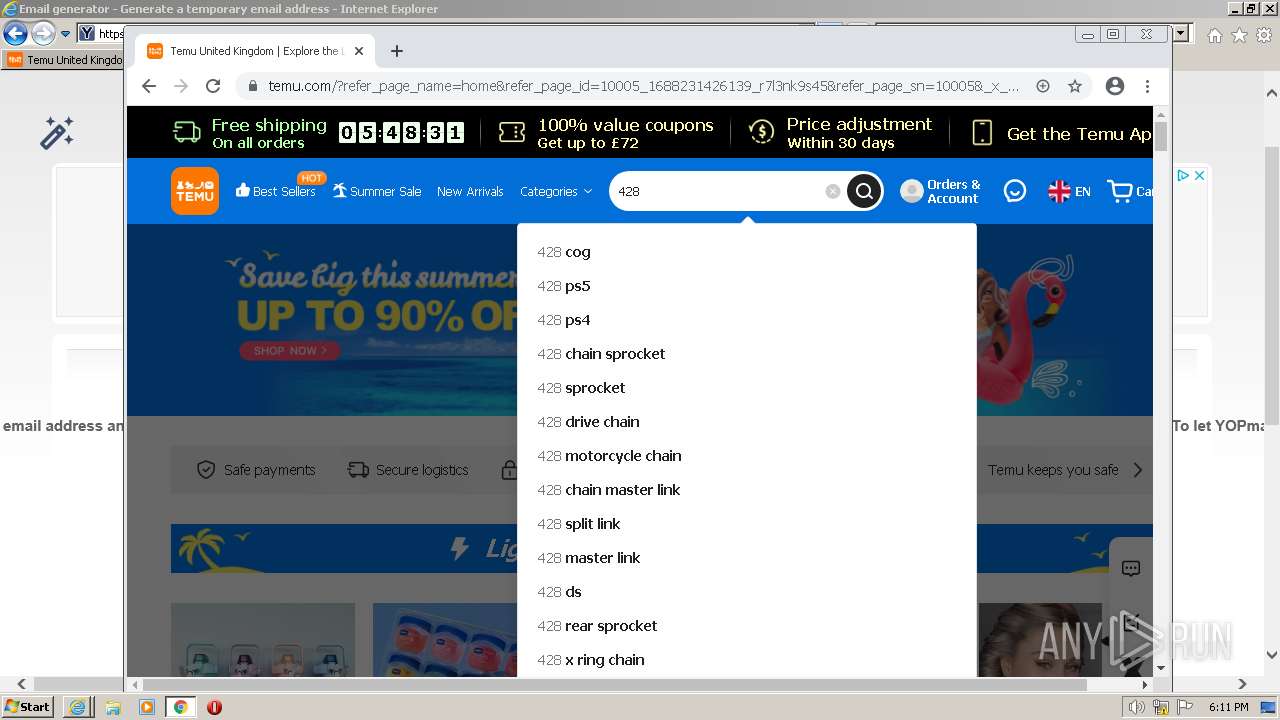This screenshot has height=720, width=1280.
Task: Pick the '428 chain sprocket' suggestion
Action: [x=746, y=354]
